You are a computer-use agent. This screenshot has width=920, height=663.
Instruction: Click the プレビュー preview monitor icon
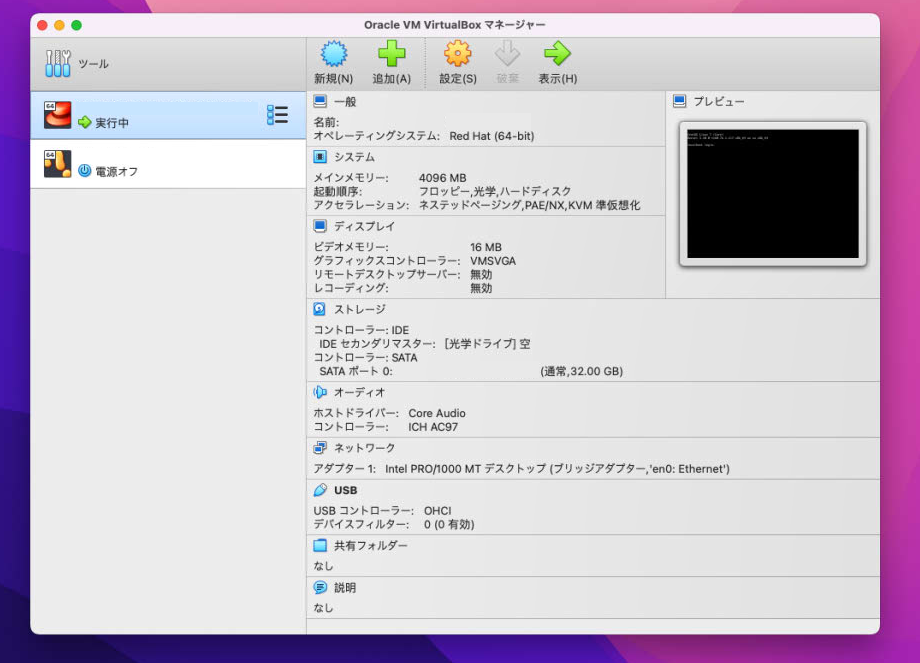pos(679,102)
